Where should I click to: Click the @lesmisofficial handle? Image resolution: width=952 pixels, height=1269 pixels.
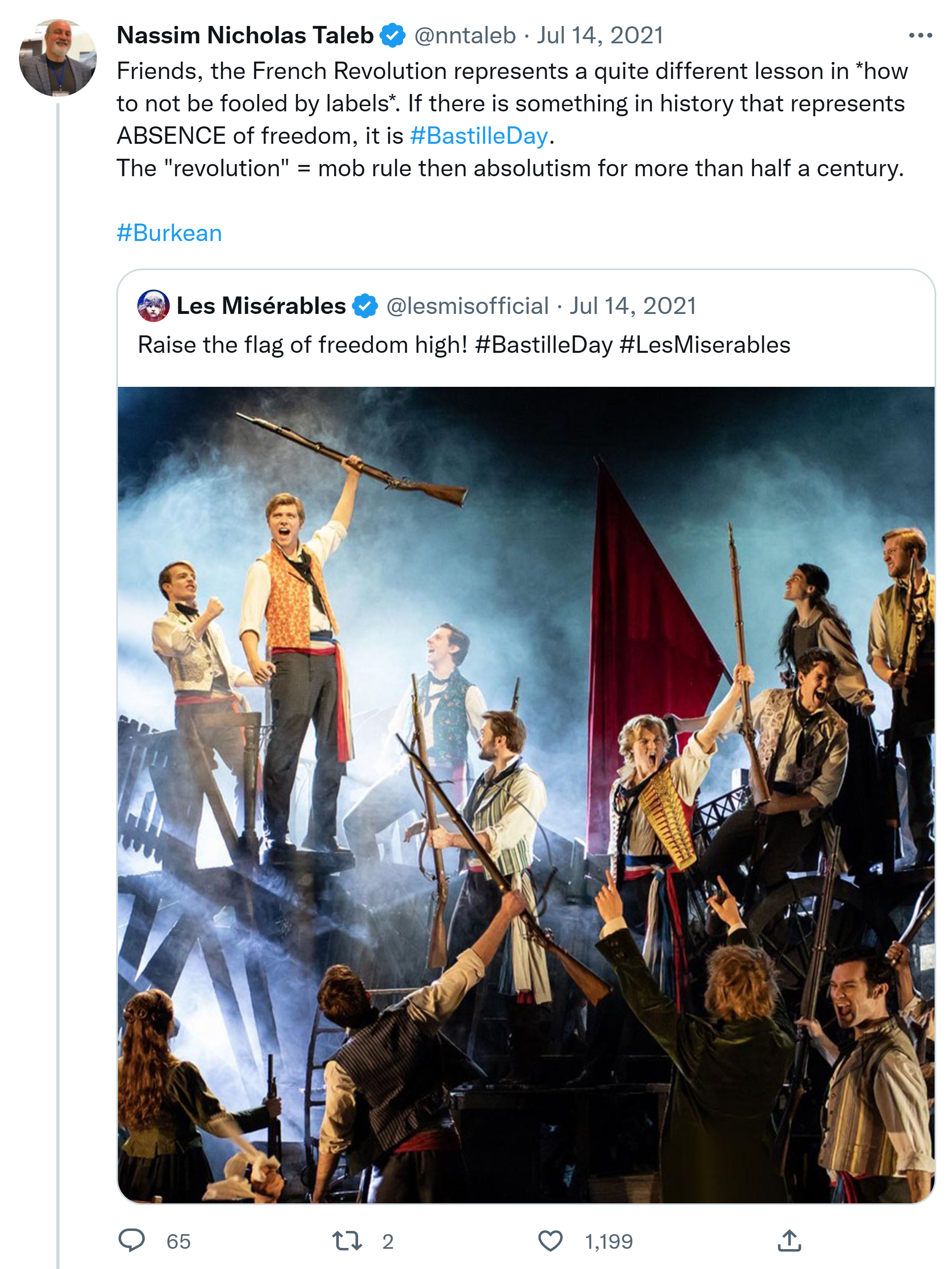467,306
